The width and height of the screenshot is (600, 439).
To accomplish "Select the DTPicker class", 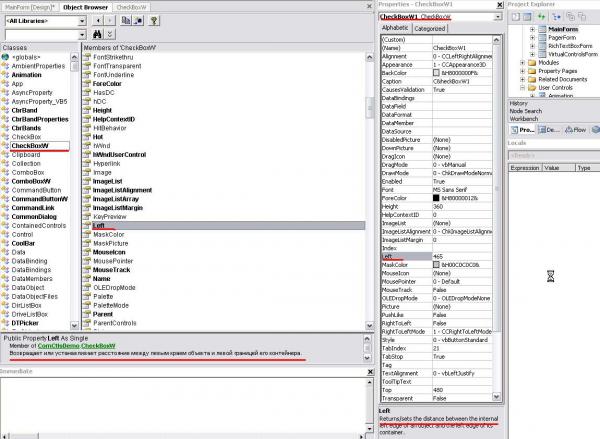I will [25, 323].
